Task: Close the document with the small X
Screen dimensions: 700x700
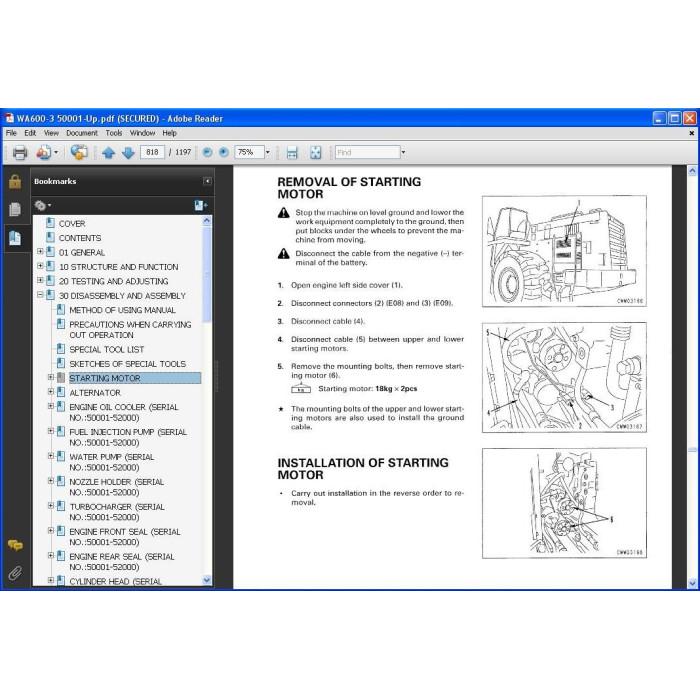Action: pyautogui.click(x=692, y=133)
